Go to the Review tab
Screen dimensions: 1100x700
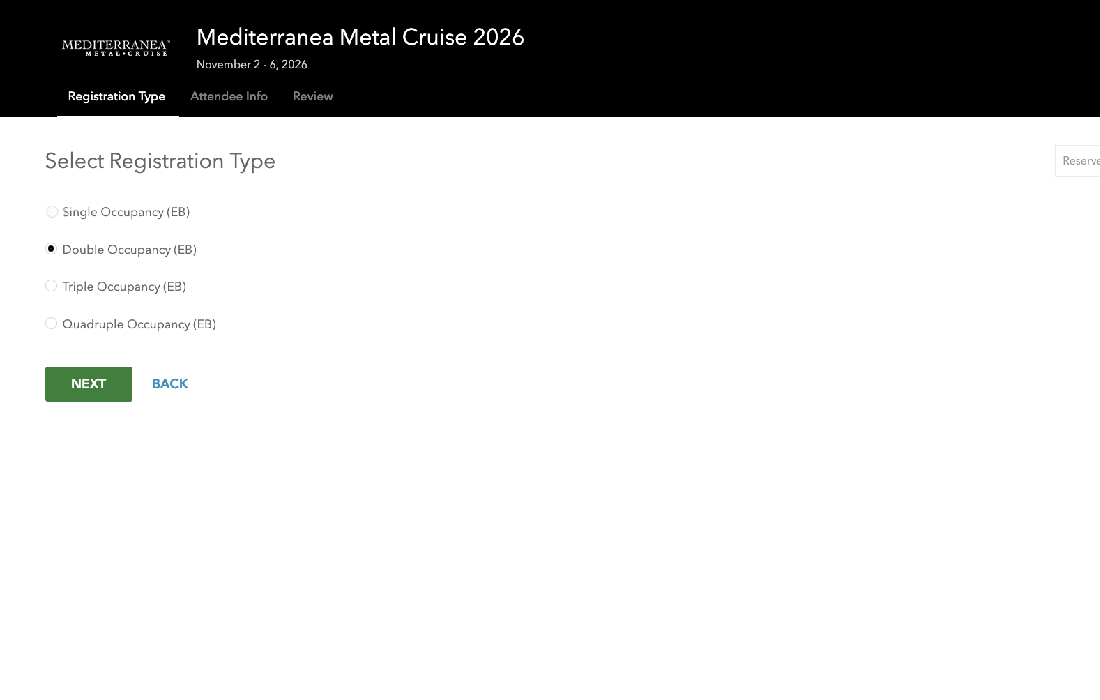(313, 97)
